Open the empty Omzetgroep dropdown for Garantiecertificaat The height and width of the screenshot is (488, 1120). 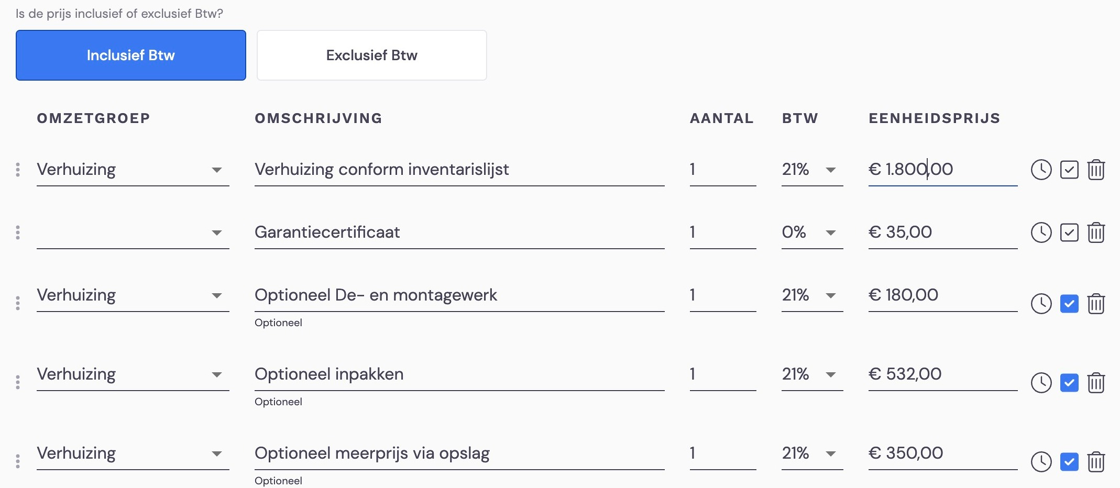[133, 233]
